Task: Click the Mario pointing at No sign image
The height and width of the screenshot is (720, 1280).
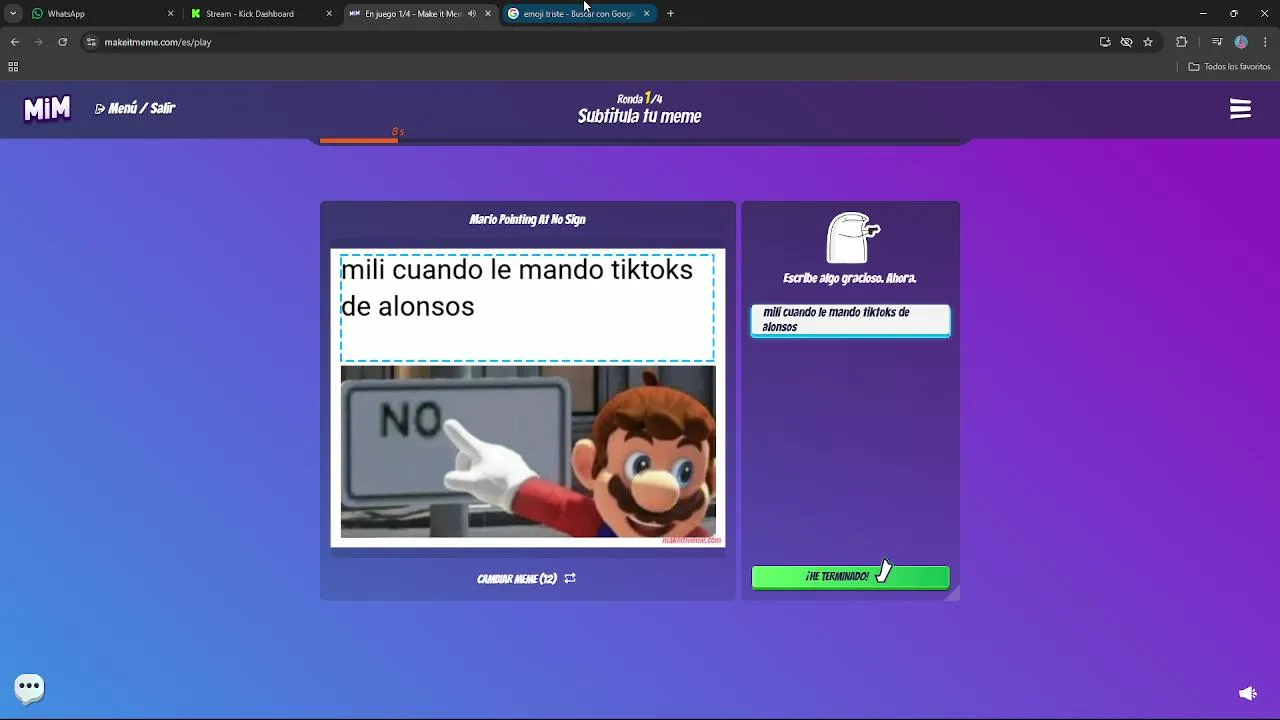Action: tap(528, 452)
